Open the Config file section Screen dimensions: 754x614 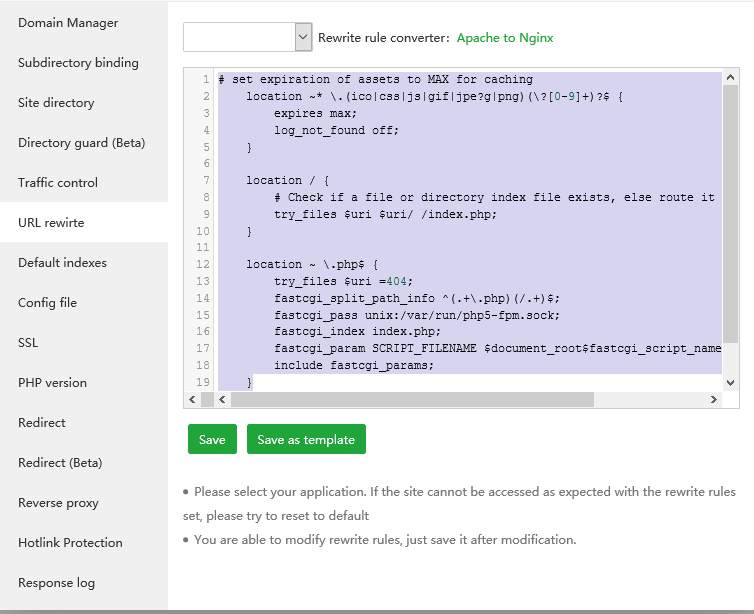pyautogui.click(x=47, y=302)
